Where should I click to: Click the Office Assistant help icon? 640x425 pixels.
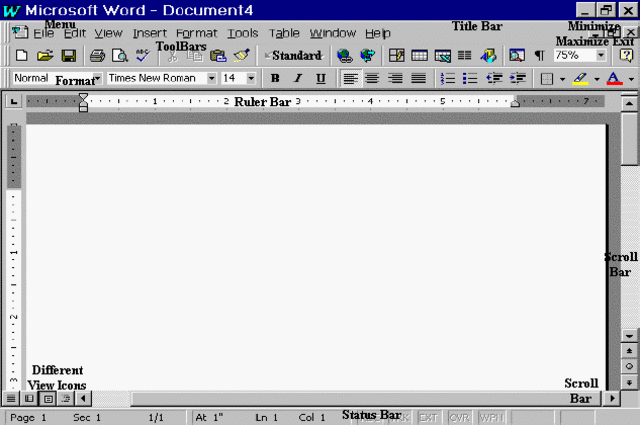[626, 55]
